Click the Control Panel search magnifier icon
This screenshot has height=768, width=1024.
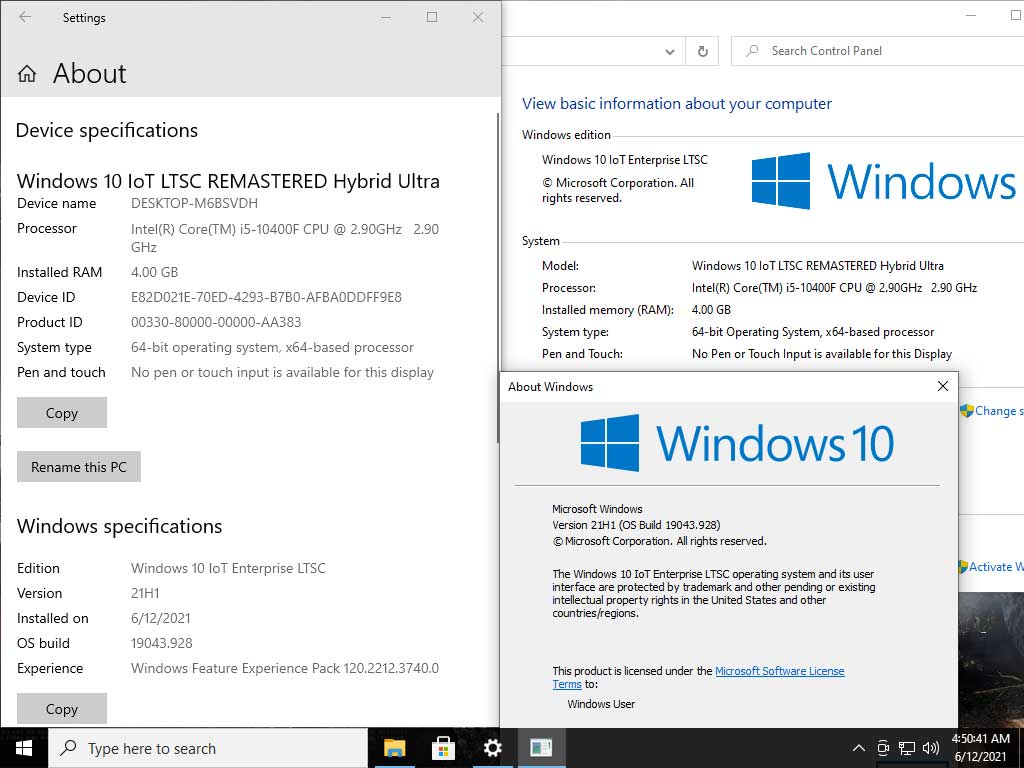pyautogui.click(x=752, y=50)
